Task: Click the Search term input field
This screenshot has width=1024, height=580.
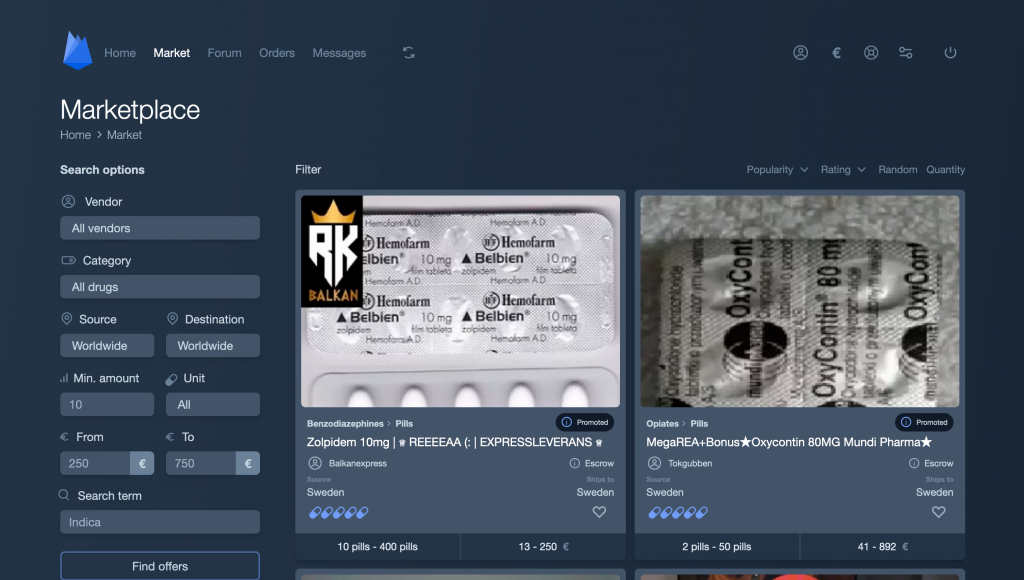Action: 160,522
